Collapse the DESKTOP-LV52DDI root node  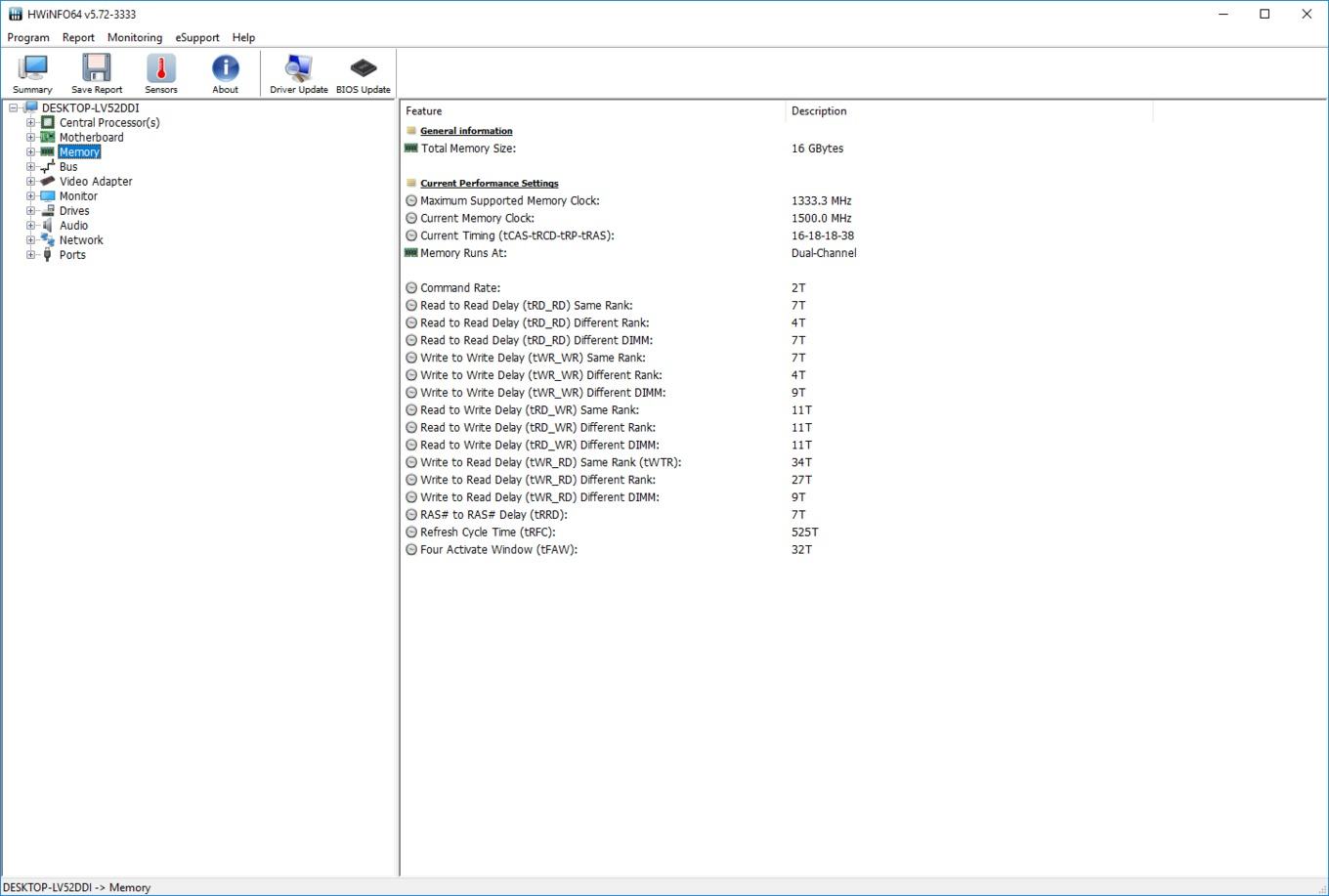(14, 108)
